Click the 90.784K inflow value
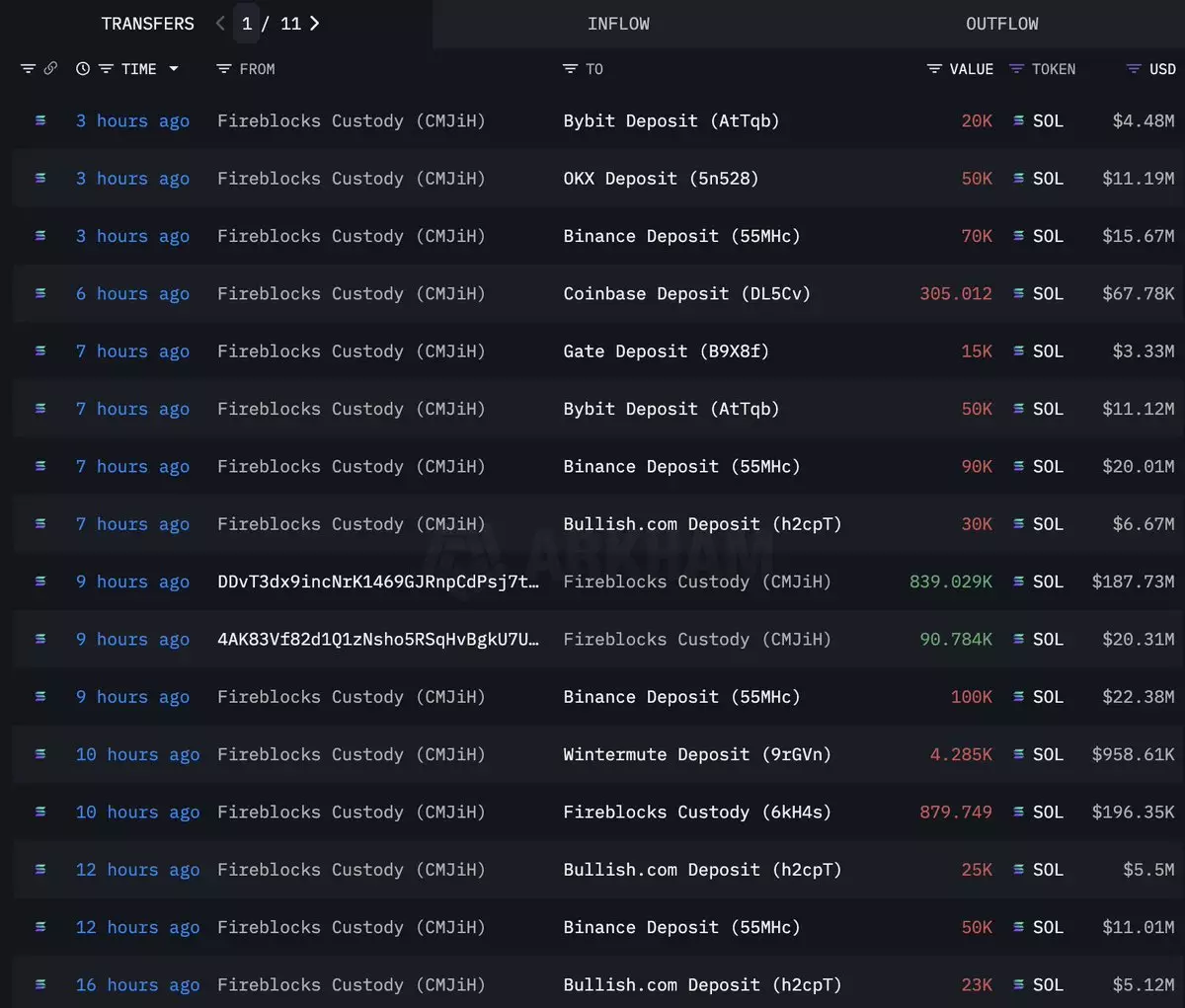The image size is (1185, 1008). pyautogui.click(x=955, y=639)
